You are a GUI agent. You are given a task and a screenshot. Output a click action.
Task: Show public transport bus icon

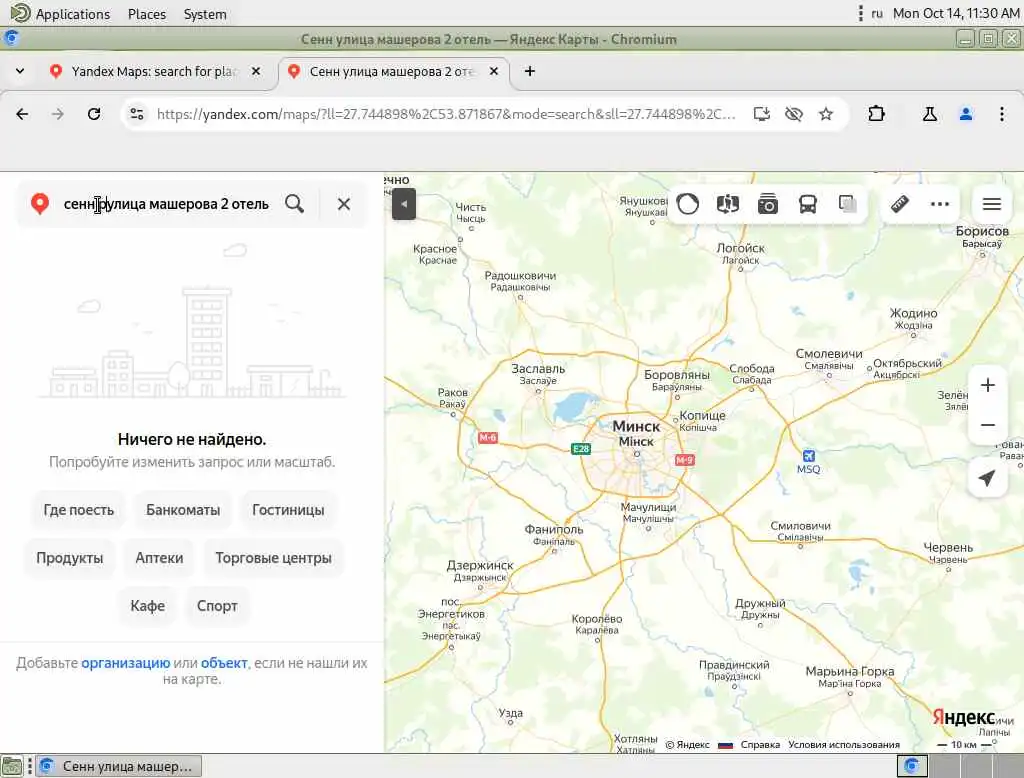coord(808,204)
